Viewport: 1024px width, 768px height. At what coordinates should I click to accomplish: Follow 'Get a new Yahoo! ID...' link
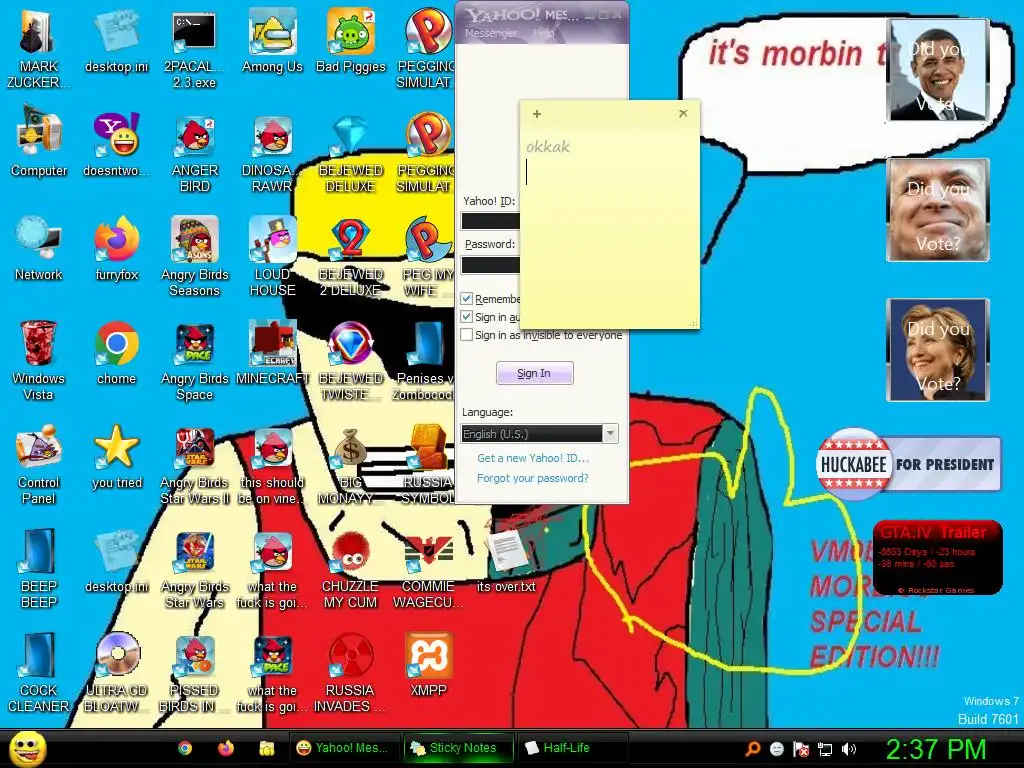tap(532, 458)
